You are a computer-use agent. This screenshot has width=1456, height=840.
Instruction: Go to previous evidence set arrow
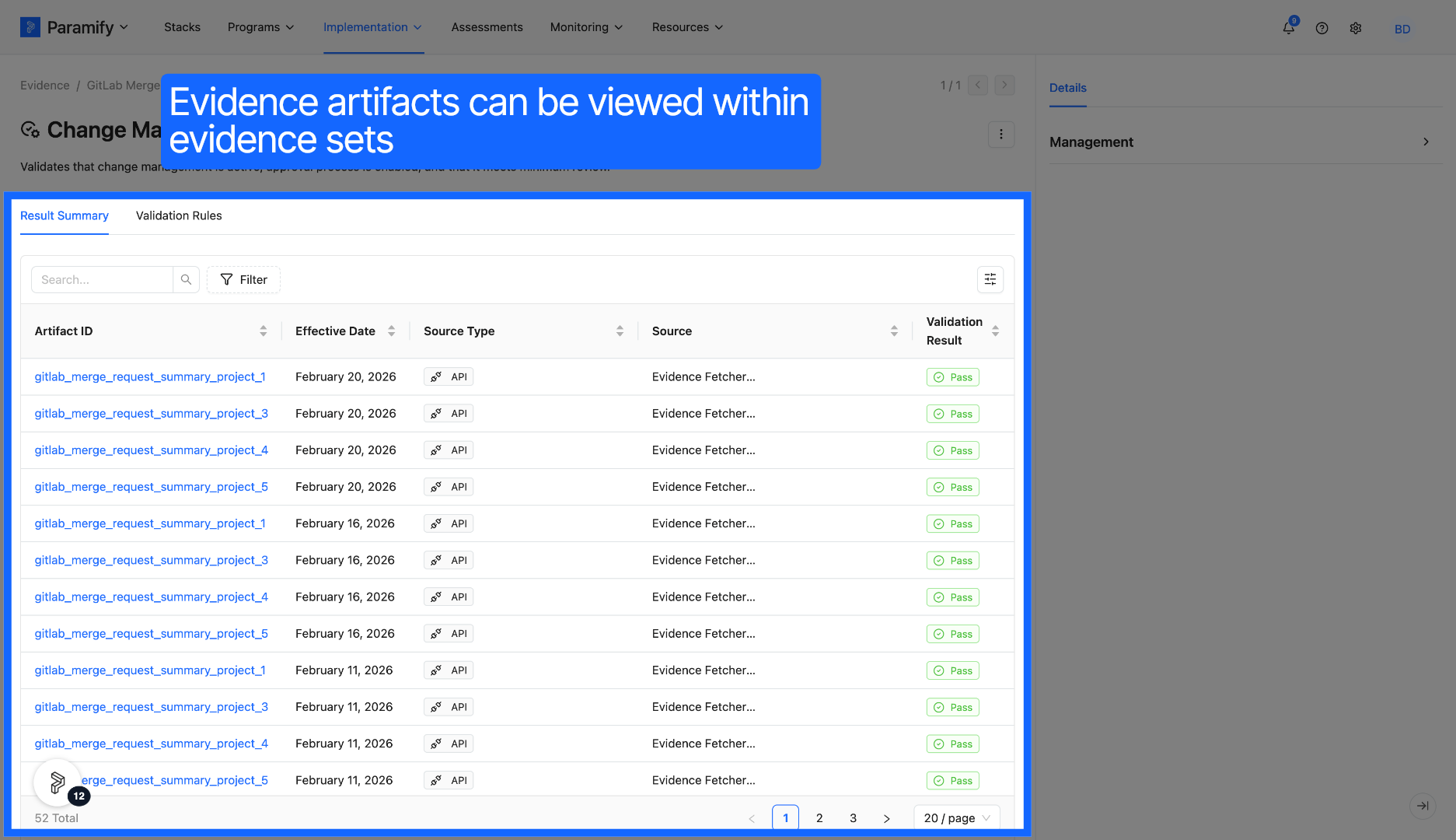978,85
